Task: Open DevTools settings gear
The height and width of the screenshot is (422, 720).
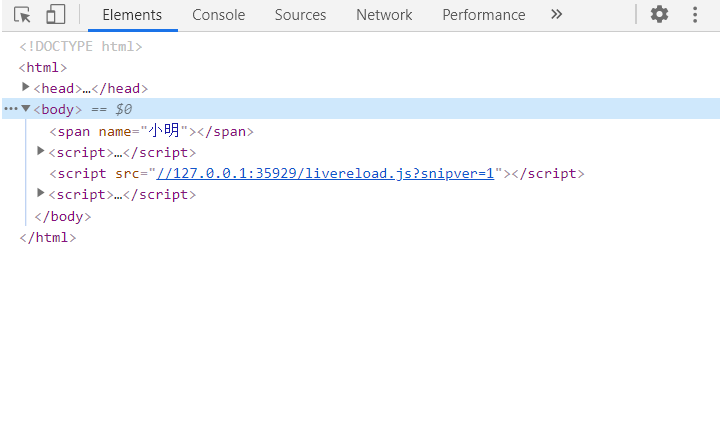Action: [x=659, y=15]
